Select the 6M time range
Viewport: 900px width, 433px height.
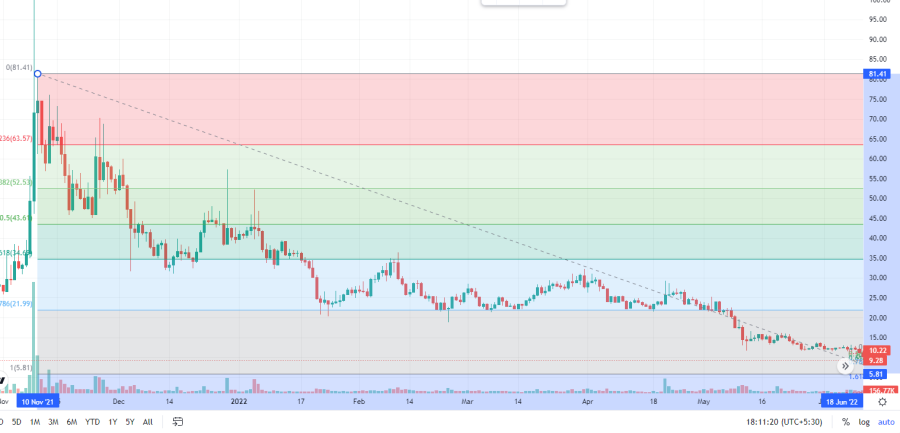coord(72,422)
